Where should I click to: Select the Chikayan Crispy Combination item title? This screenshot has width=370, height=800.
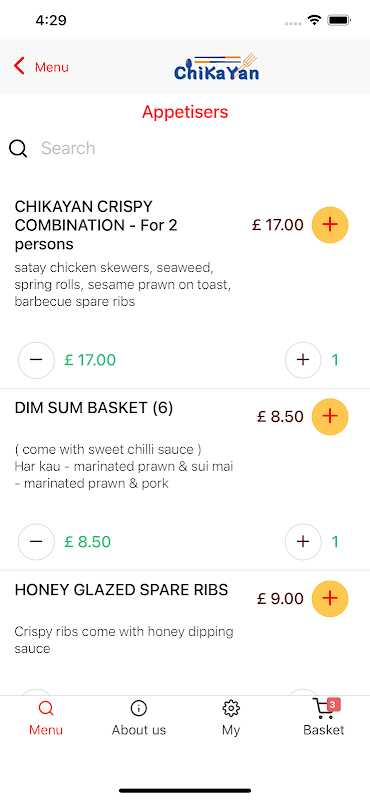click(96, 225)
